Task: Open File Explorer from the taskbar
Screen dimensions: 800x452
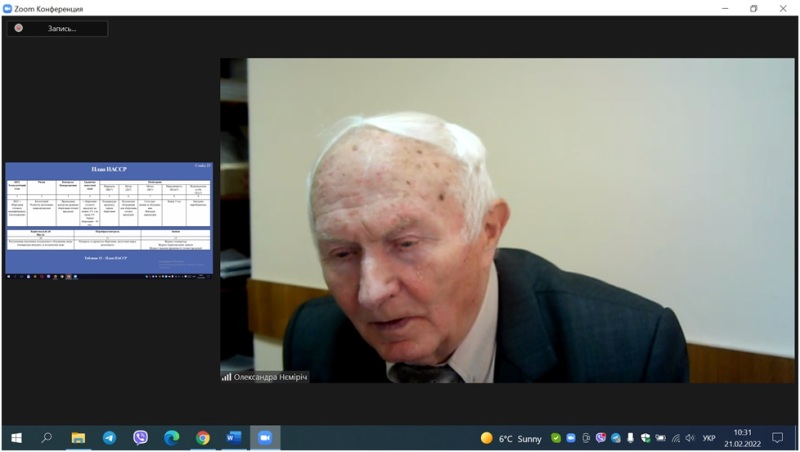Action: tap(78, 438)
